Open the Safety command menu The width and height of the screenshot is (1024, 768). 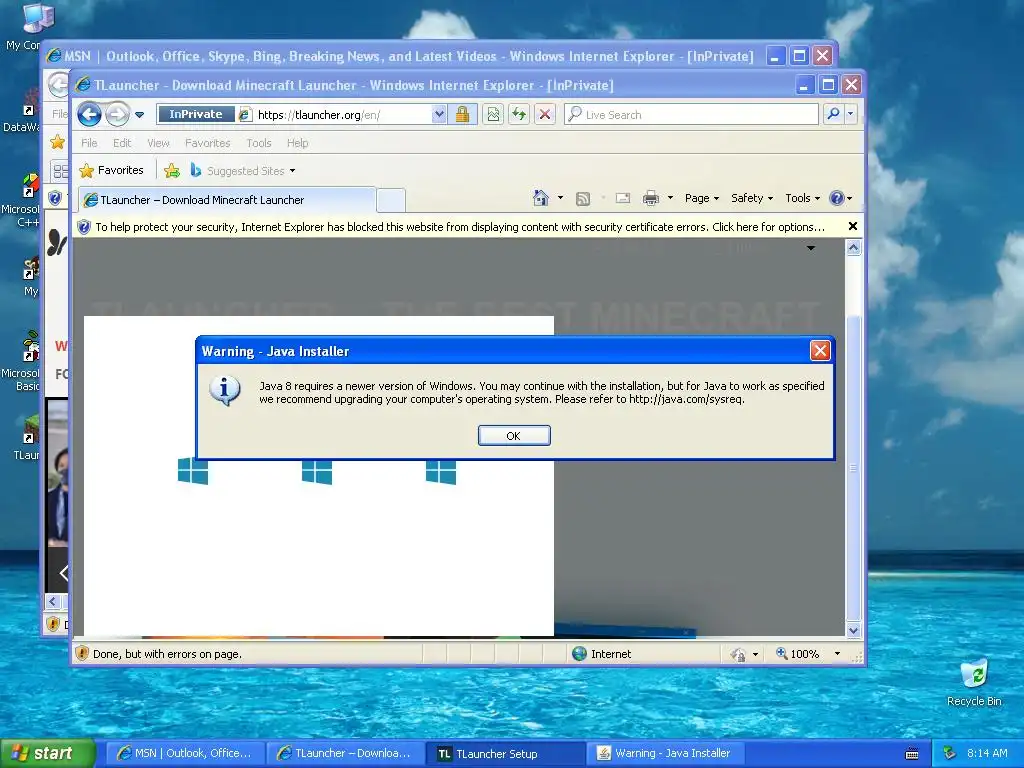pos(752,198)
